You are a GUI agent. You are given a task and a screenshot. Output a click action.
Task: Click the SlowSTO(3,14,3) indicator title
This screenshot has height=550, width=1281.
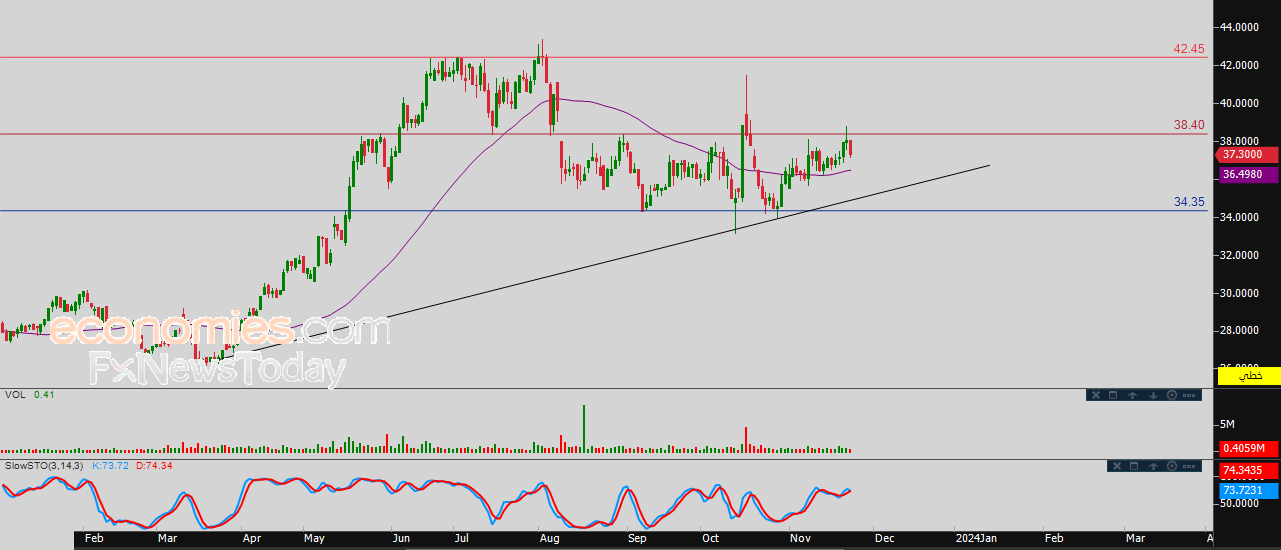pos(45,466)
